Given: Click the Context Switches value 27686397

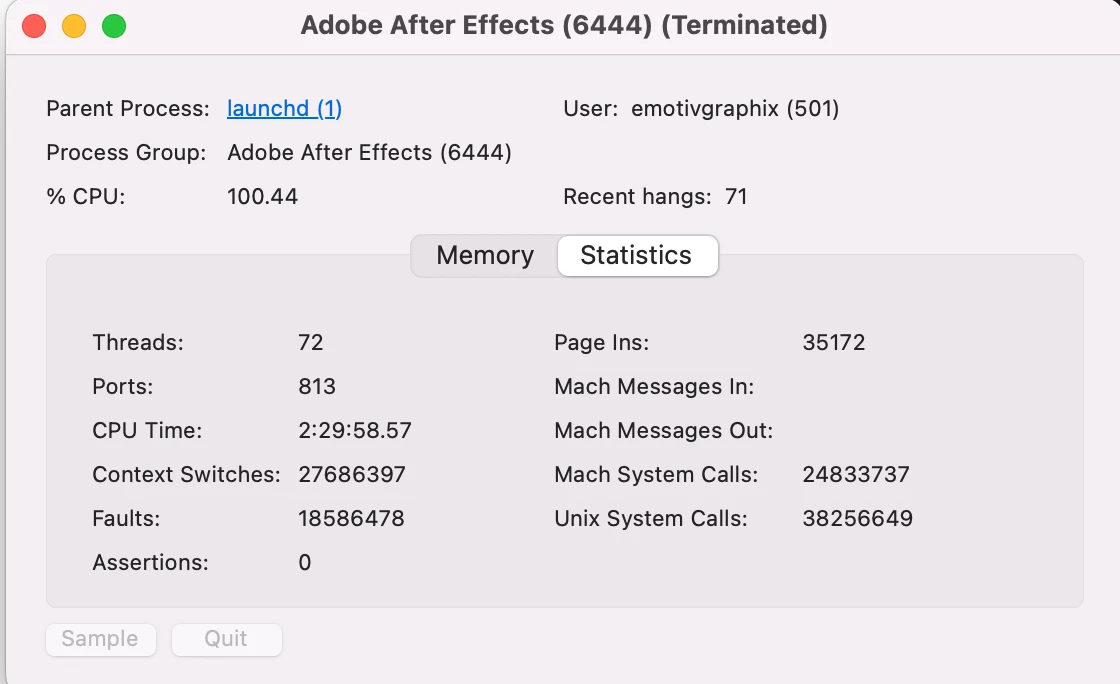Looking at the screenshot, I should tap(352, 474).
